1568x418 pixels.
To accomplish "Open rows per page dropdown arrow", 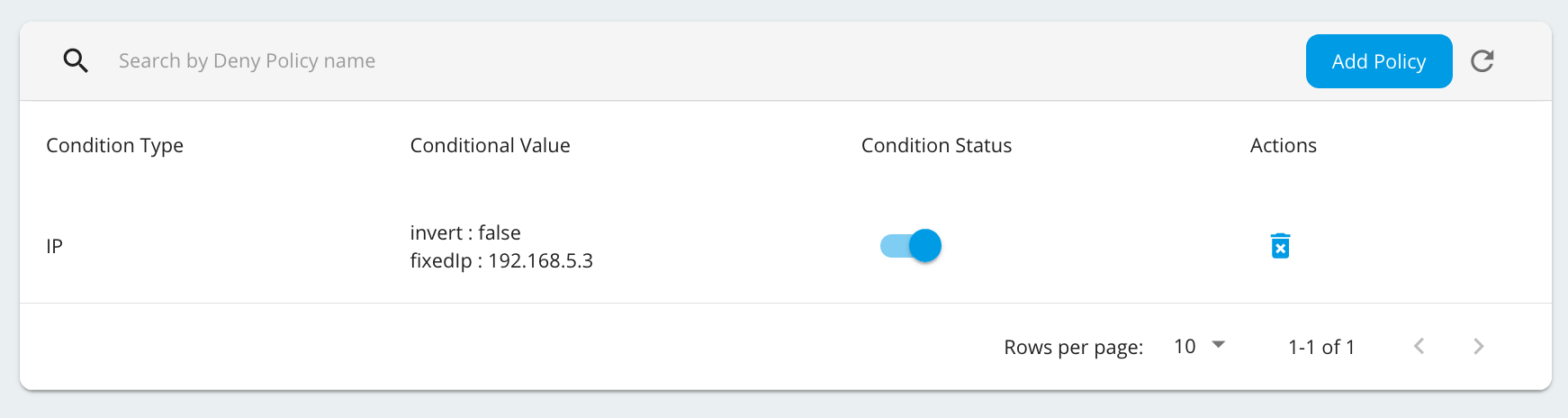I will click(x=1219, y=345).
